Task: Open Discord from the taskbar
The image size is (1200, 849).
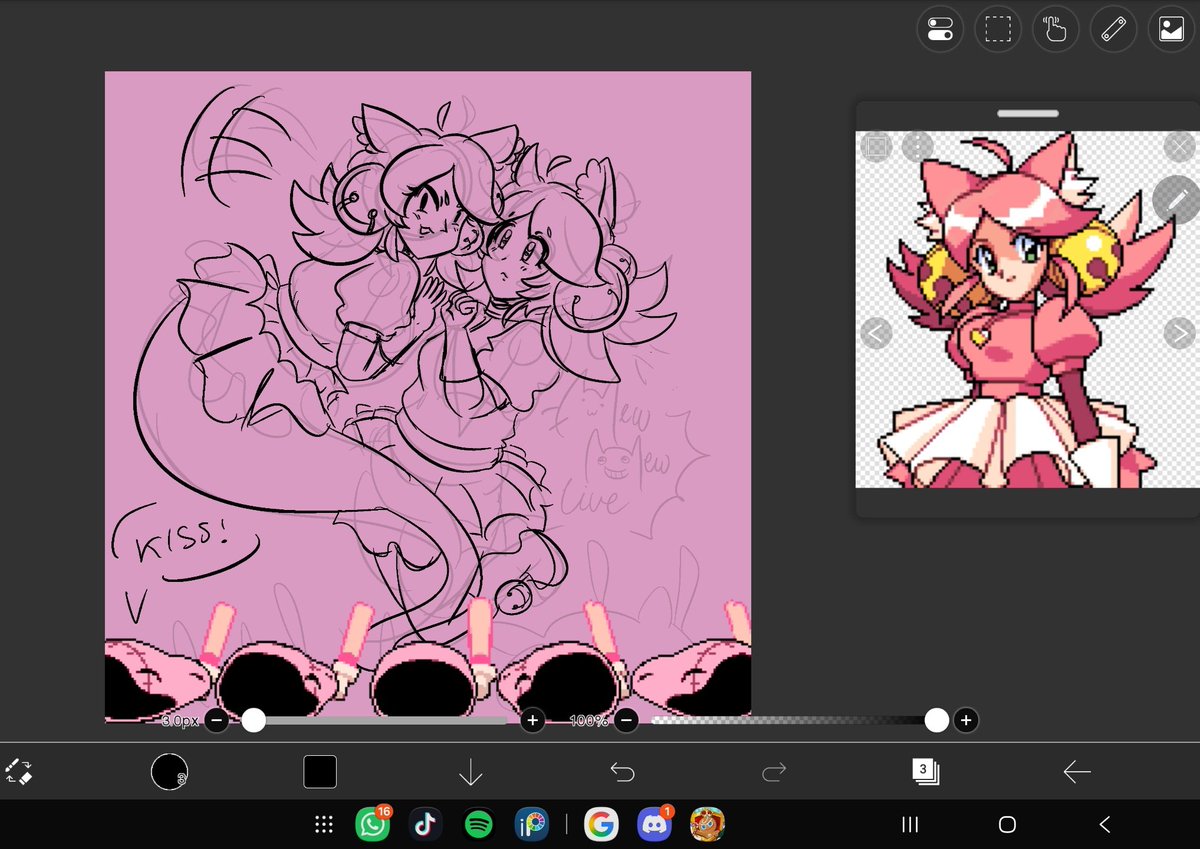Action: coord(654,825)
